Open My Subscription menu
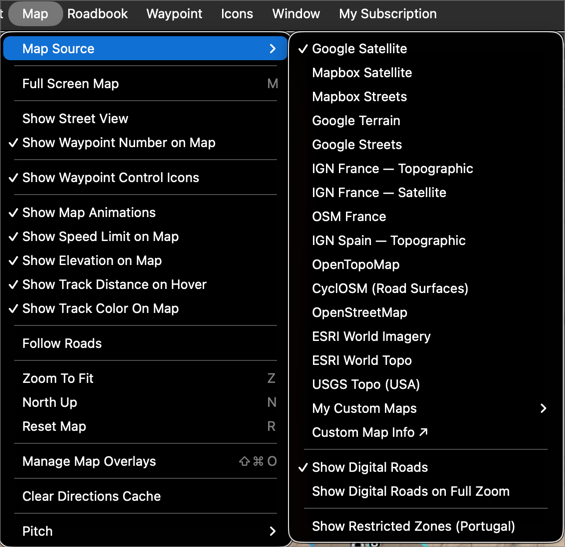Image resolution: width=565 pixels, height=547 pixels. [x=387, y=14]
